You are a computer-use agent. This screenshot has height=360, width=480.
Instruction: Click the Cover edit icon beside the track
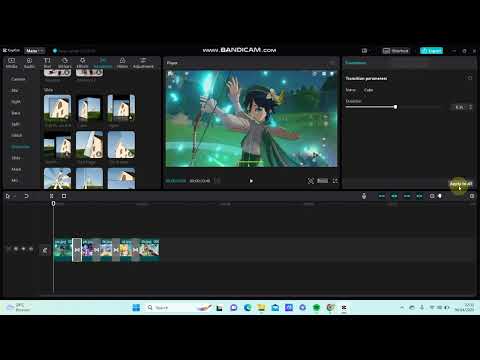44,250
